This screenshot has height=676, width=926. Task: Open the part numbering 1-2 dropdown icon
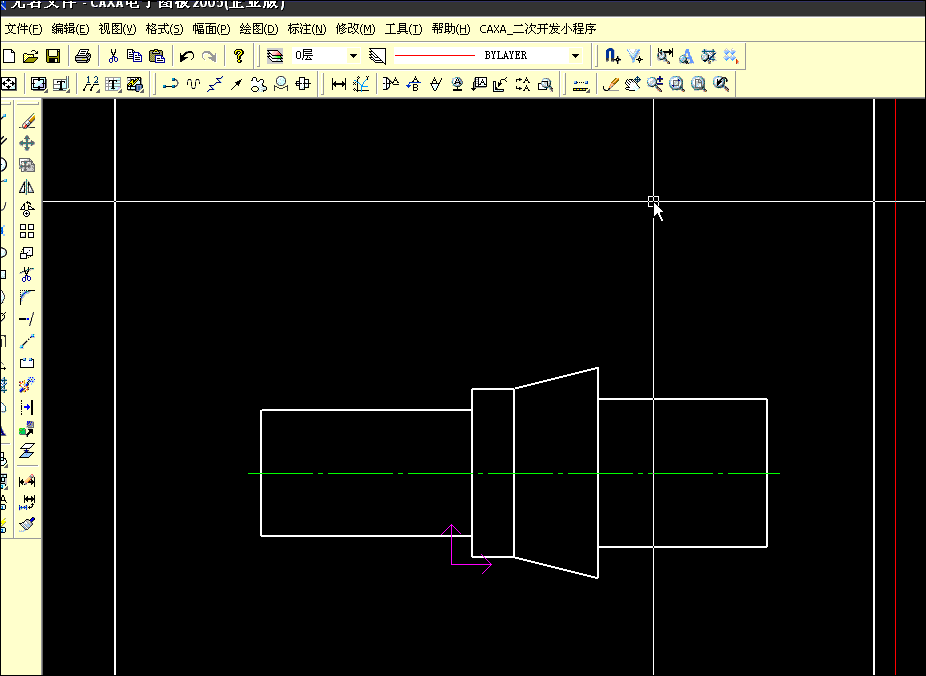point(90,84)
